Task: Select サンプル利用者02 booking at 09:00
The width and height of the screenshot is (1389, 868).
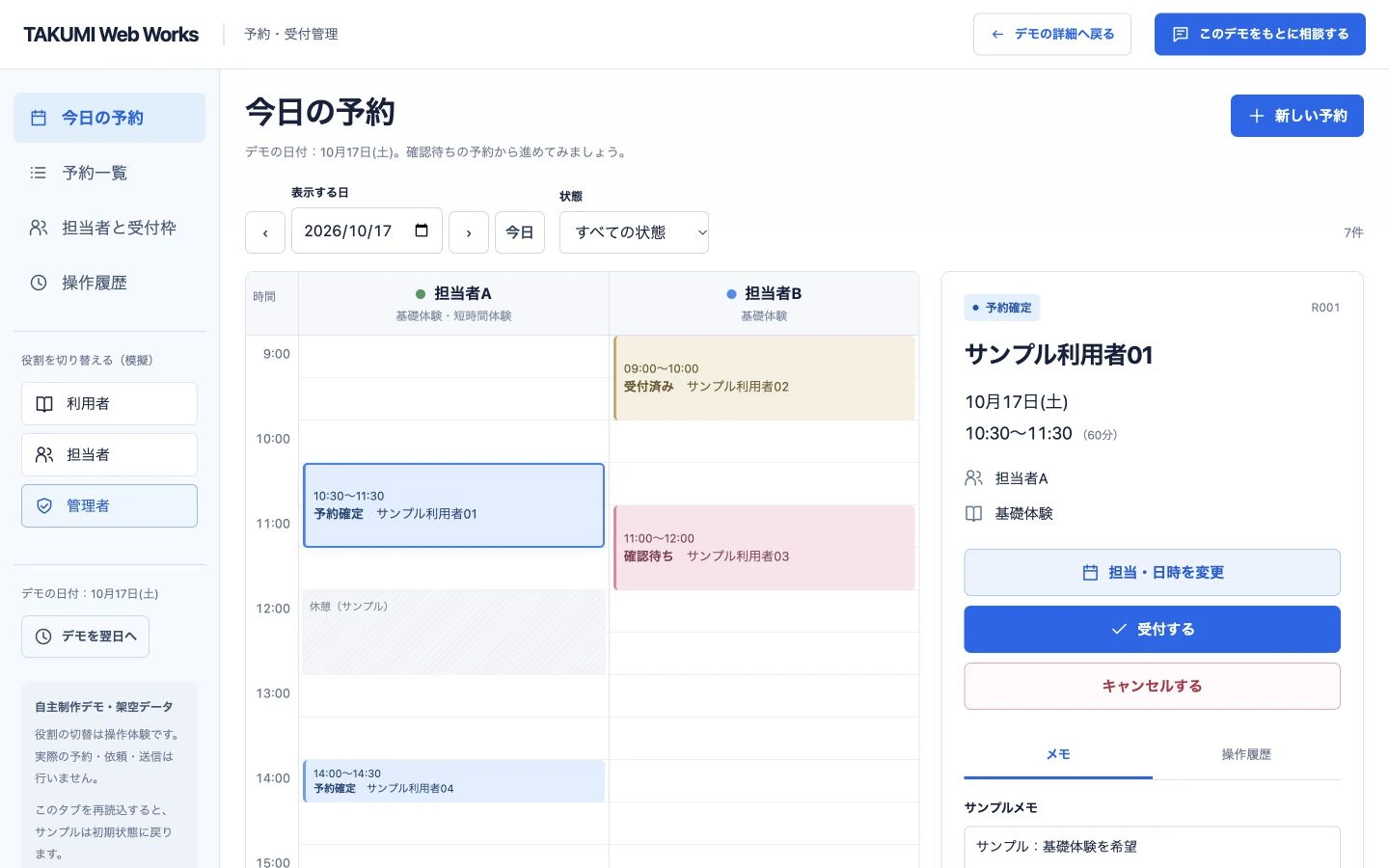Action: pos(764,378)
